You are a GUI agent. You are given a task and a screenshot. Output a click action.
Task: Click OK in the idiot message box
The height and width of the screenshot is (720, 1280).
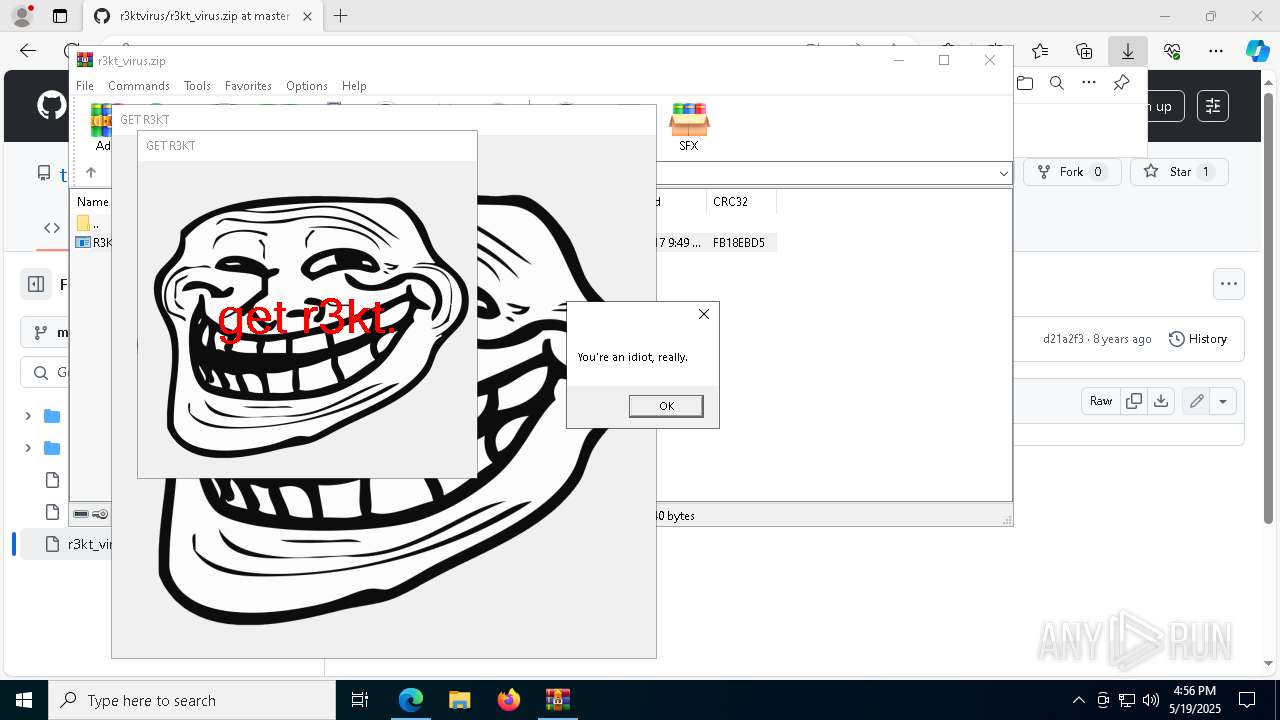tap(666, 405)
